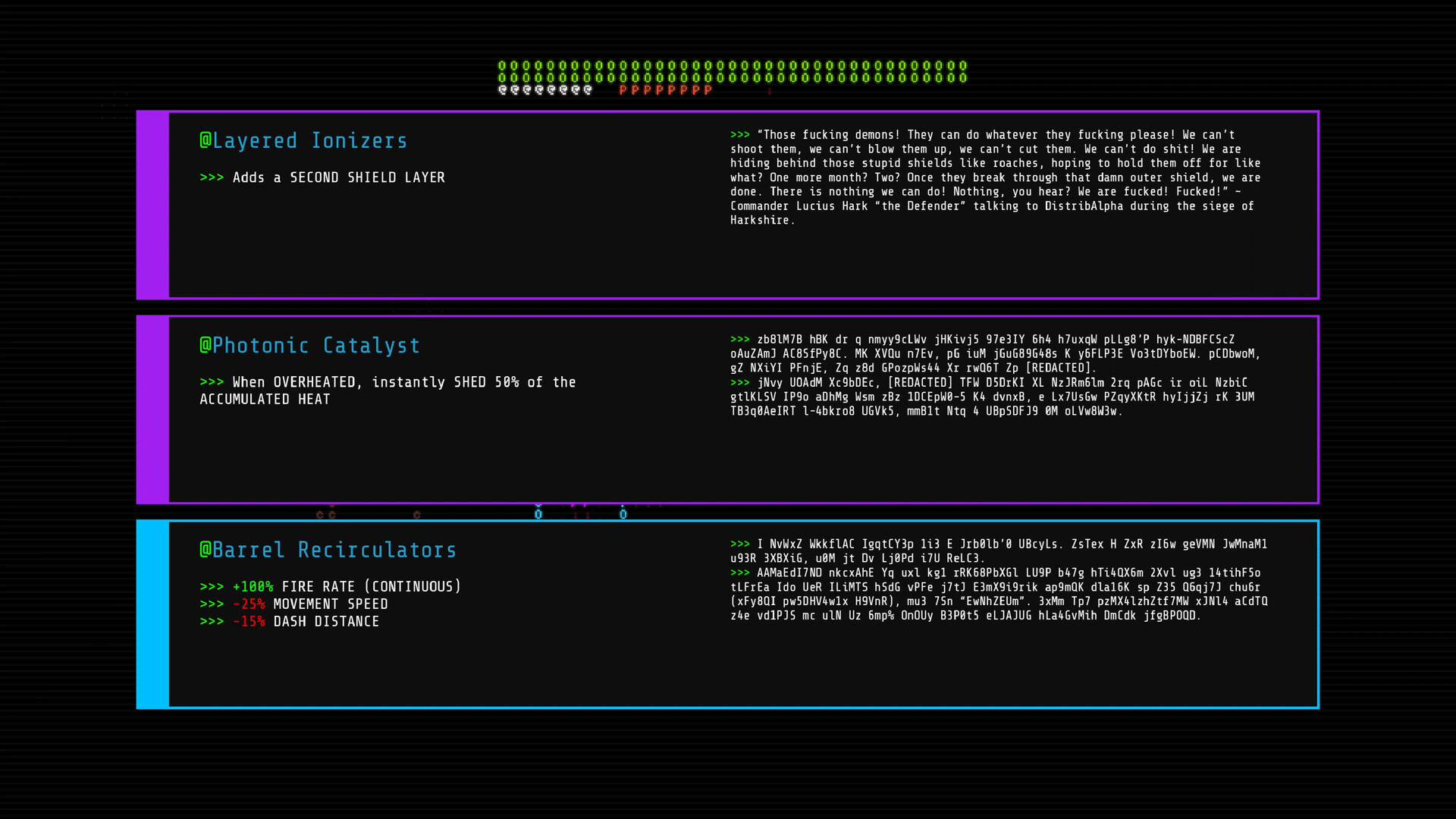The image size is (1456, 819).
Task: Click the Commander Lucius Hark quote text
Action: pos(993,177)
